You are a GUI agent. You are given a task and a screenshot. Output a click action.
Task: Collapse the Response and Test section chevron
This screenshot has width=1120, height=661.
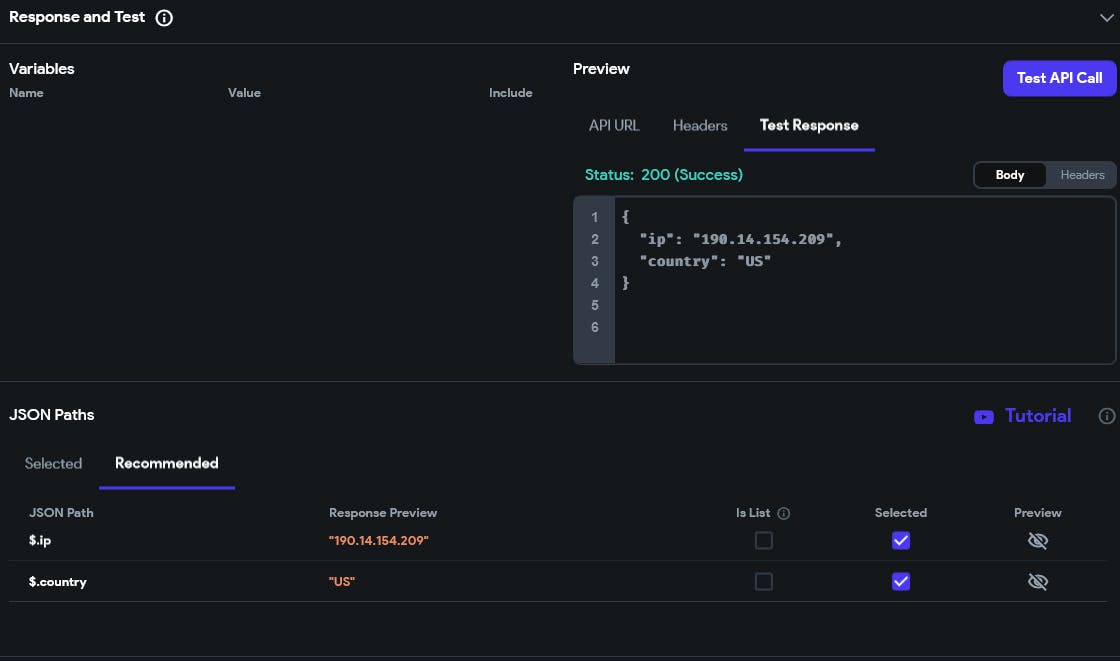coord(1105,17)
